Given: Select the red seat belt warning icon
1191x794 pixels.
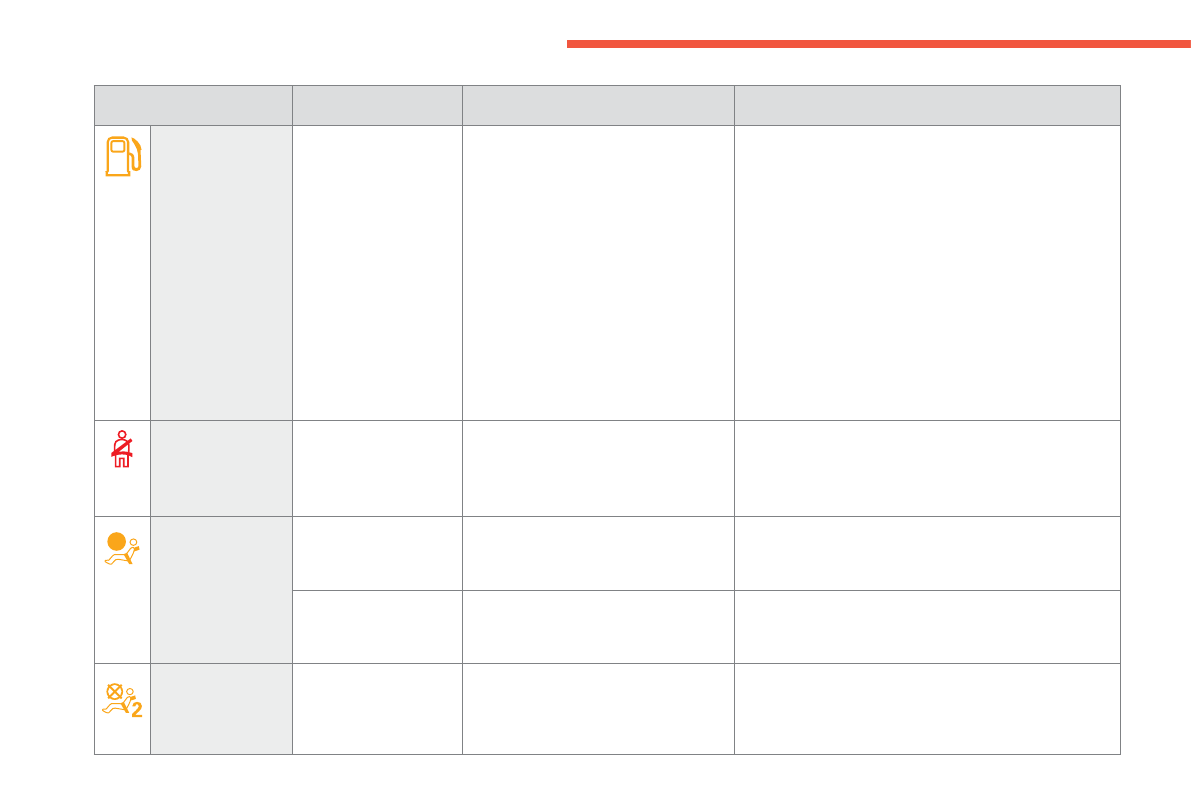Looking at the screenshot, I should pos(122,449).
